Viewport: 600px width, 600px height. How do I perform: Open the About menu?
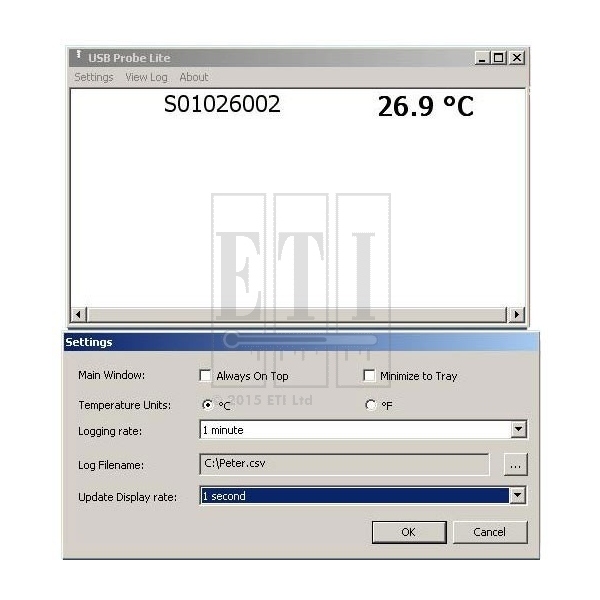[194, 77]
